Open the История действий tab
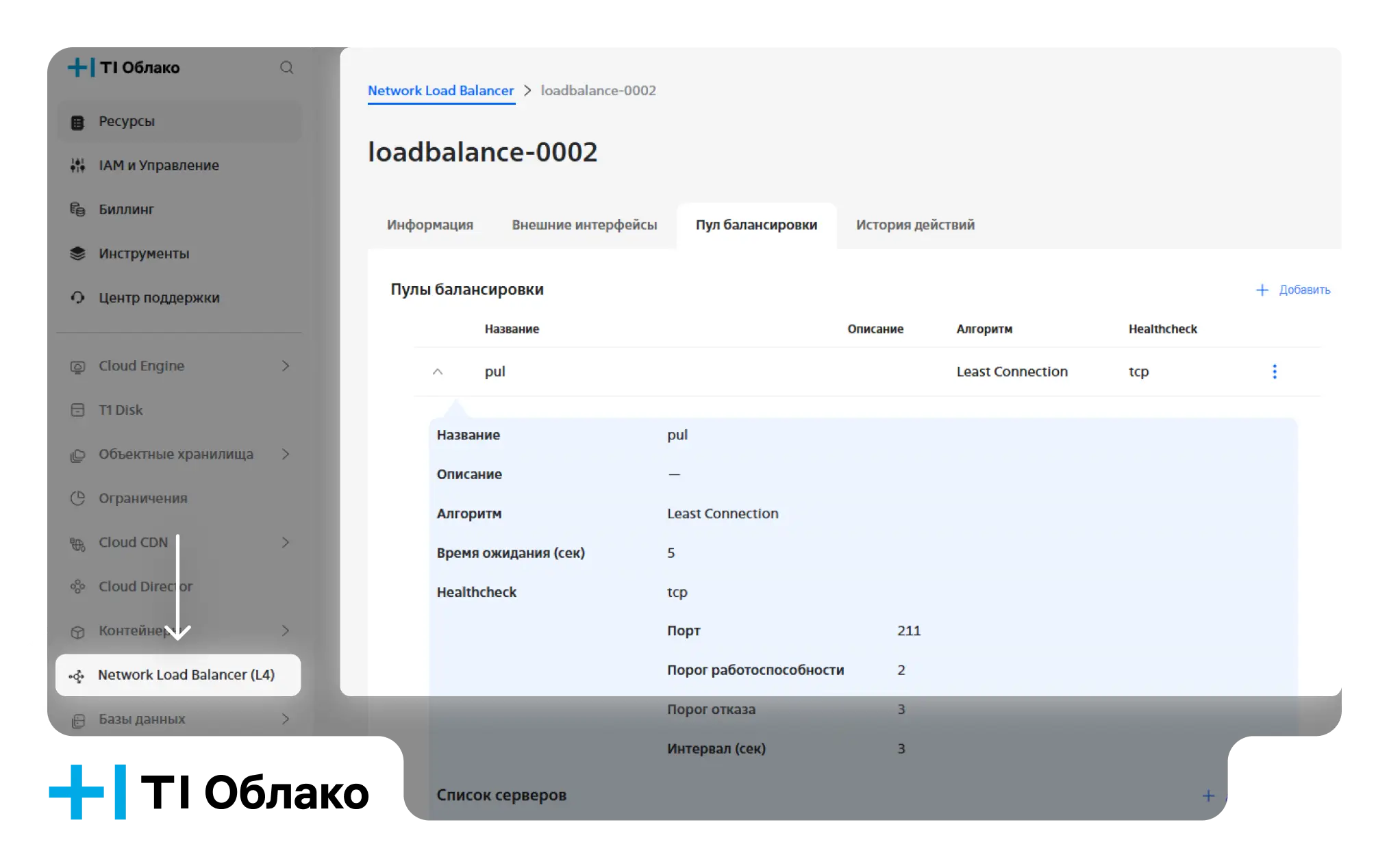The width and height of the screenshot is (1389, 868). click(x=915, y=225)
